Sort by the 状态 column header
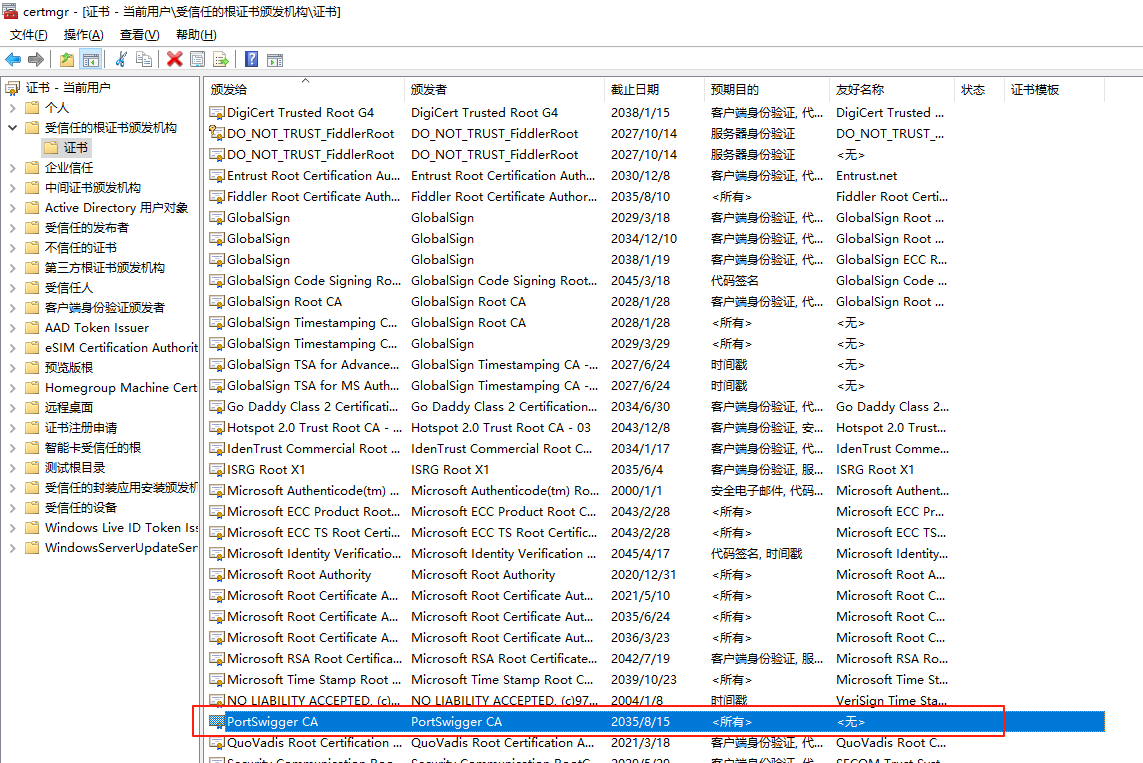The width and height of the screenshot is (1143, 763). pyautogui.click(x=979, y=90)
